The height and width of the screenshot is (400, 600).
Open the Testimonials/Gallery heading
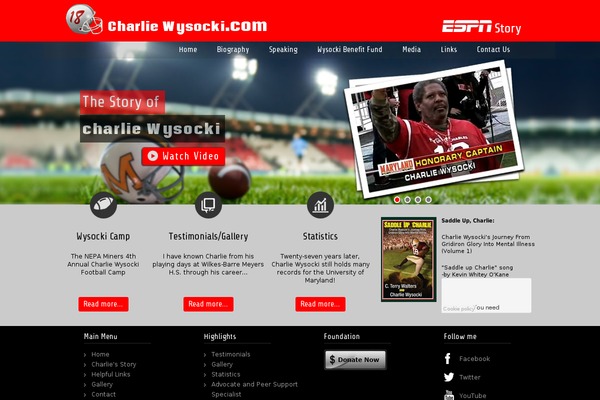pyautogui.click(x=208, y=236)
